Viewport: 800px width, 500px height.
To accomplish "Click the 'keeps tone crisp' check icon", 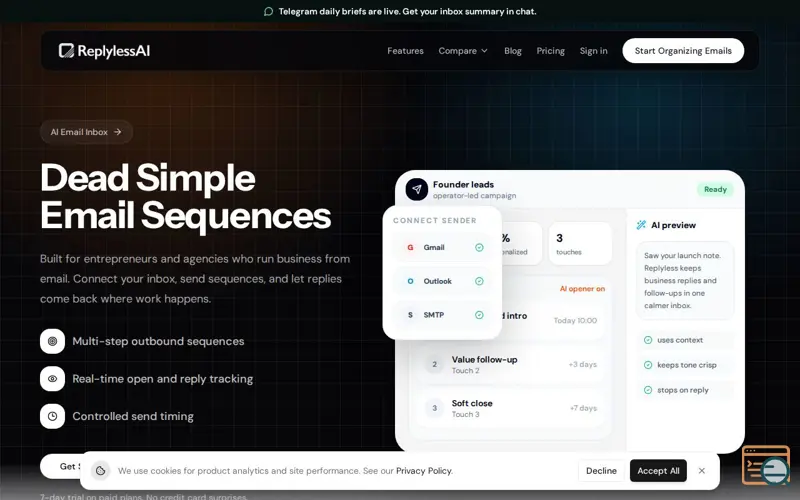I will [x=648, y=365].
